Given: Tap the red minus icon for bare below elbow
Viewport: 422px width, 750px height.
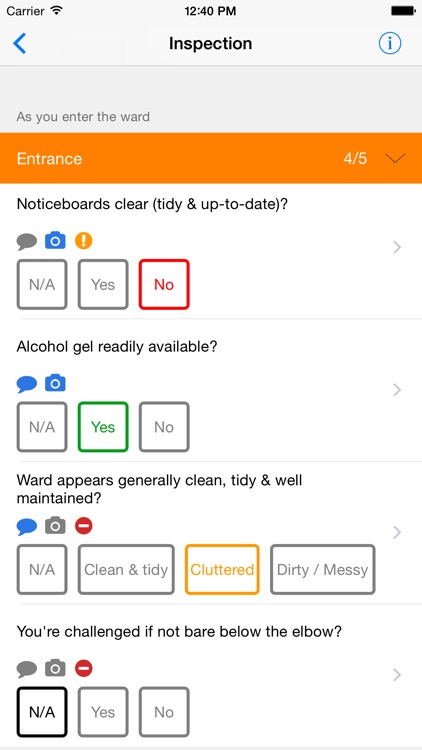Looking at the screenshot, I should tap(84, 669).
